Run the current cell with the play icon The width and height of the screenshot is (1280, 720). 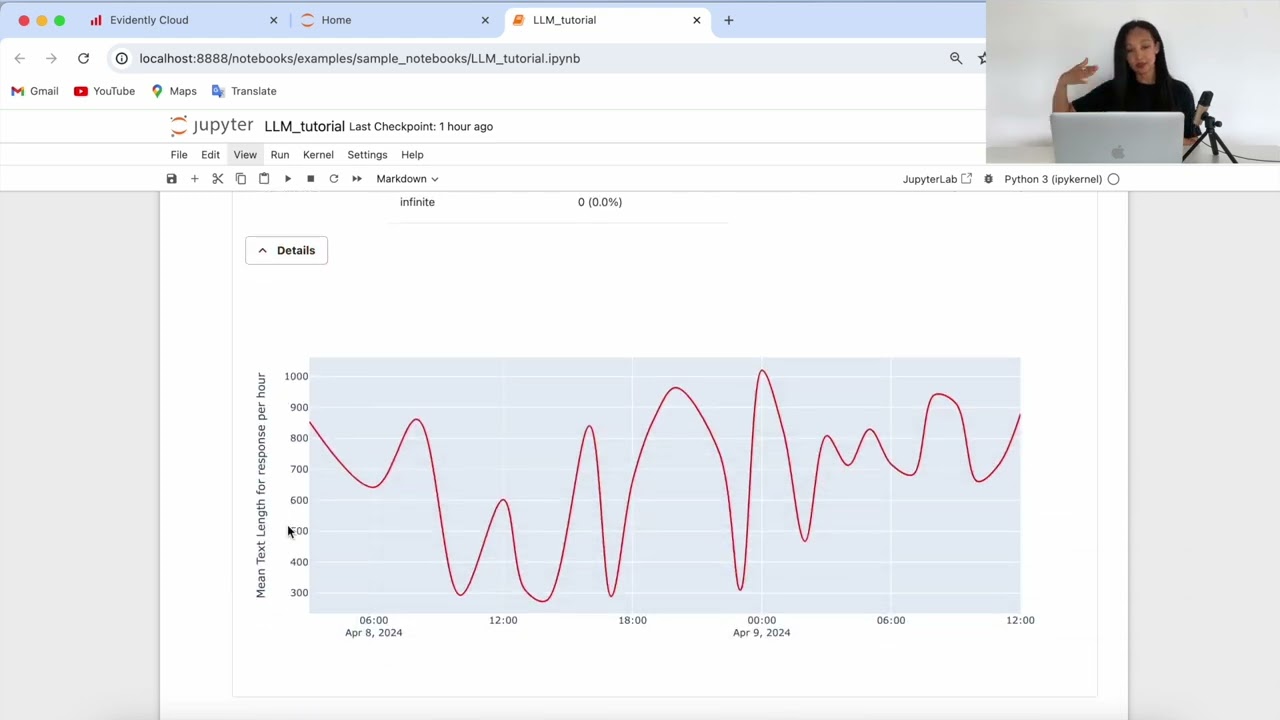click(x=287, y=179)
